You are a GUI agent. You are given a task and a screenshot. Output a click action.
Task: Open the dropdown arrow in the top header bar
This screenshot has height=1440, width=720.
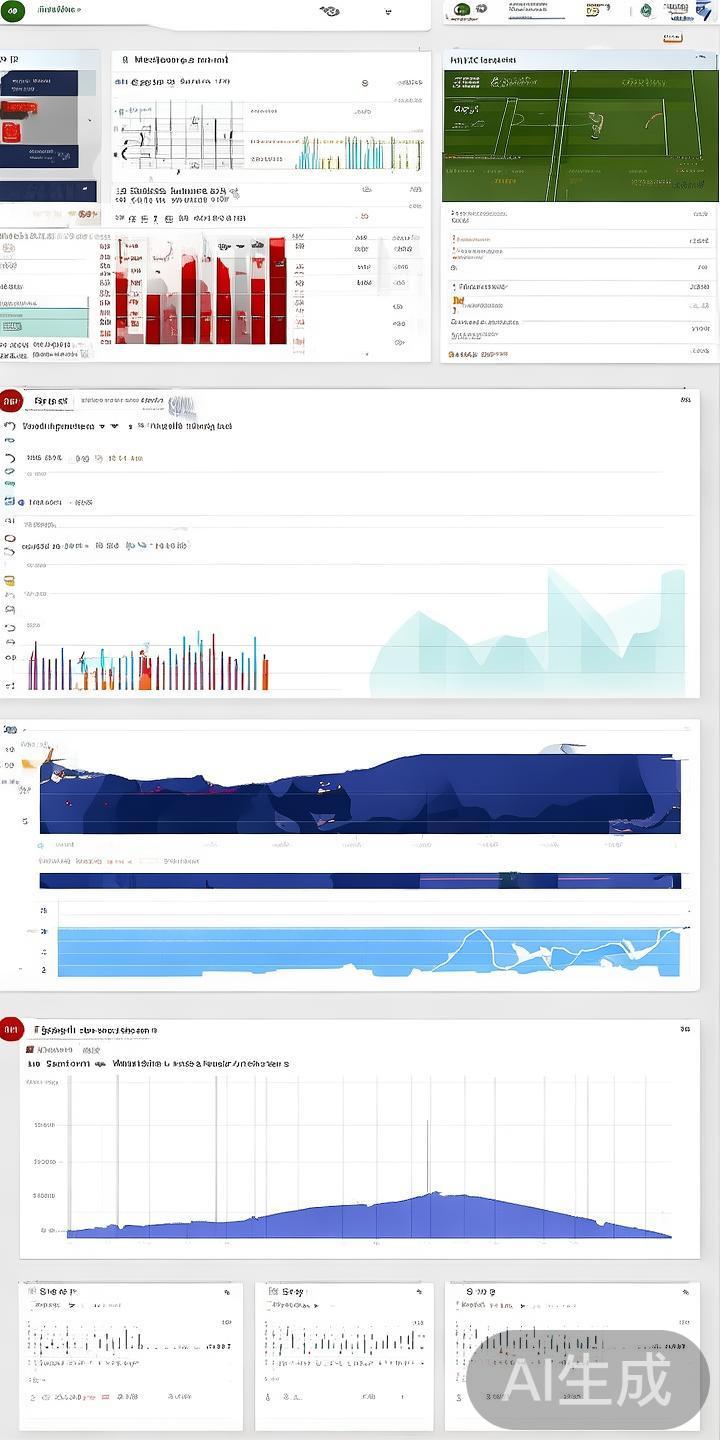(x=387, y=13)
